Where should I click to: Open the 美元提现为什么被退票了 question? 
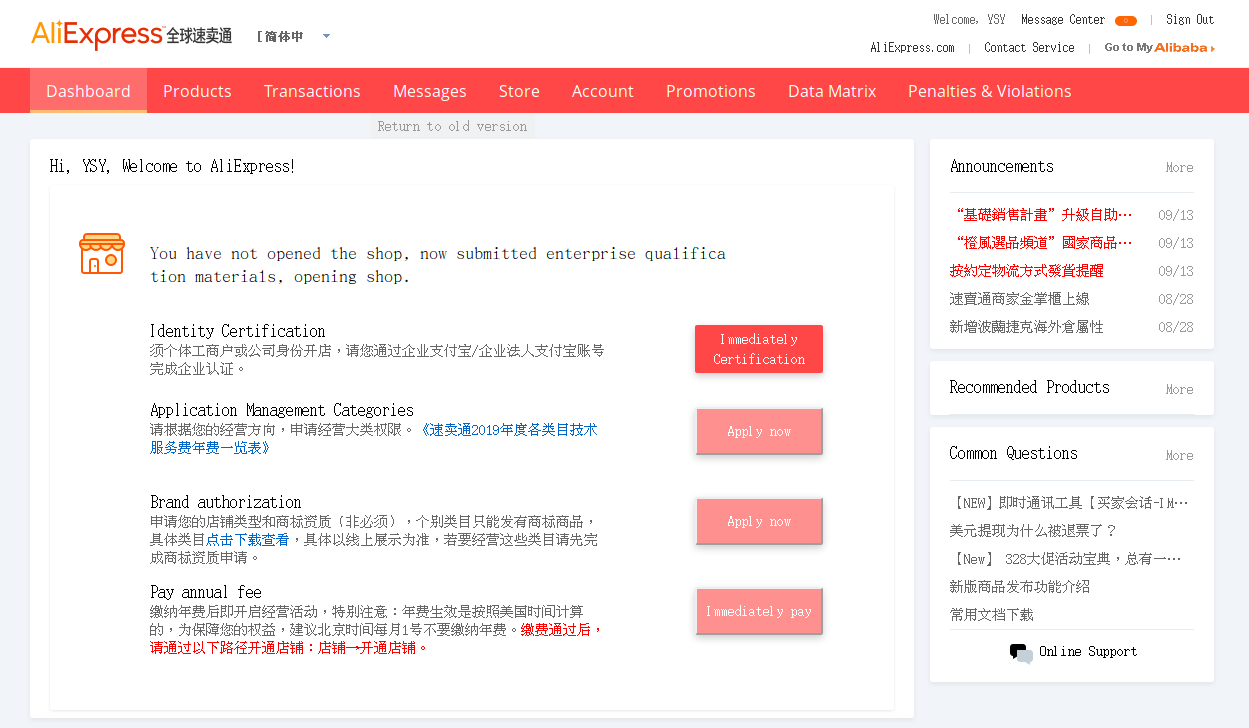tap(1033, 530)
